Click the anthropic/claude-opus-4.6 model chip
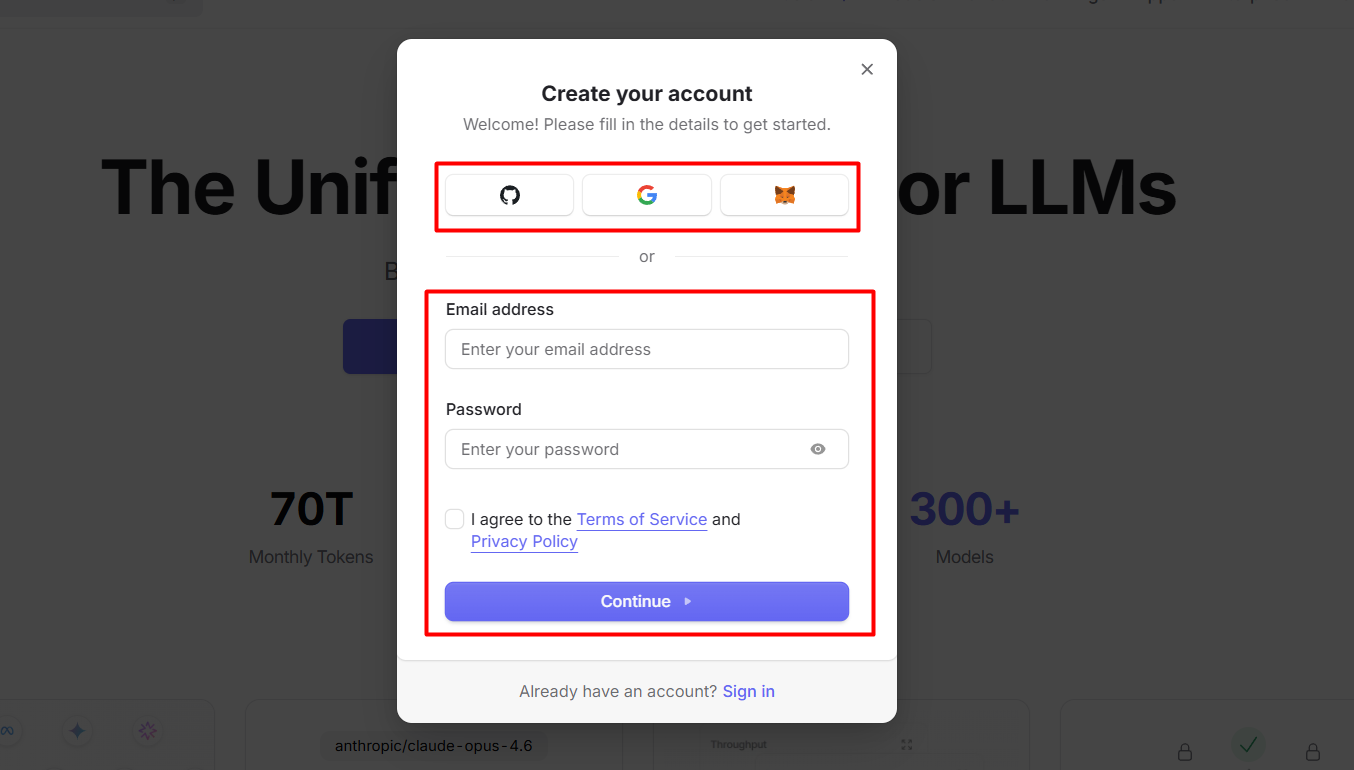The image size is (1354, 770). (x=434, y=746)
